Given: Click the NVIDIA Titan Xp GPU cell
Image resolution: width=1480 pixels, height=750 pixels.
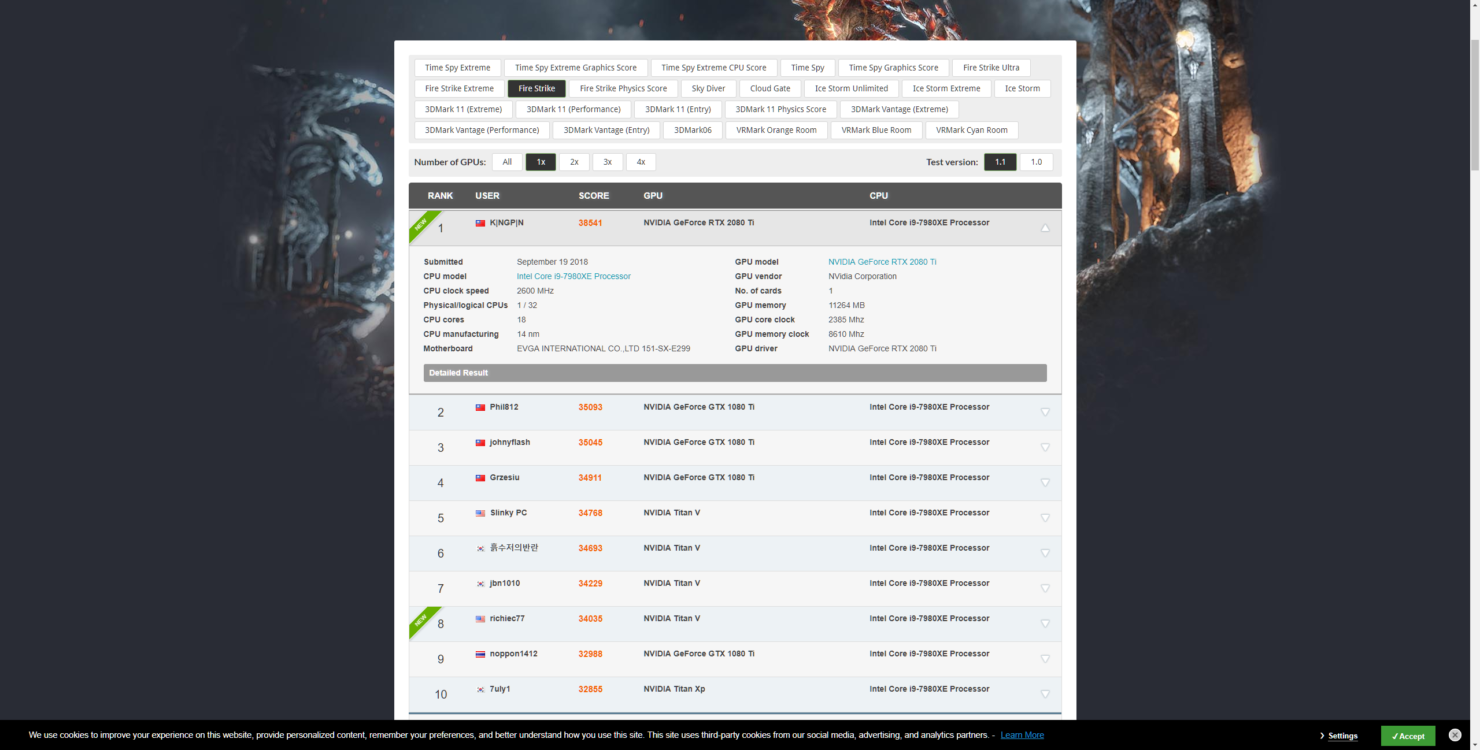Looking at the screenshot, I should [x=674, y=689].
